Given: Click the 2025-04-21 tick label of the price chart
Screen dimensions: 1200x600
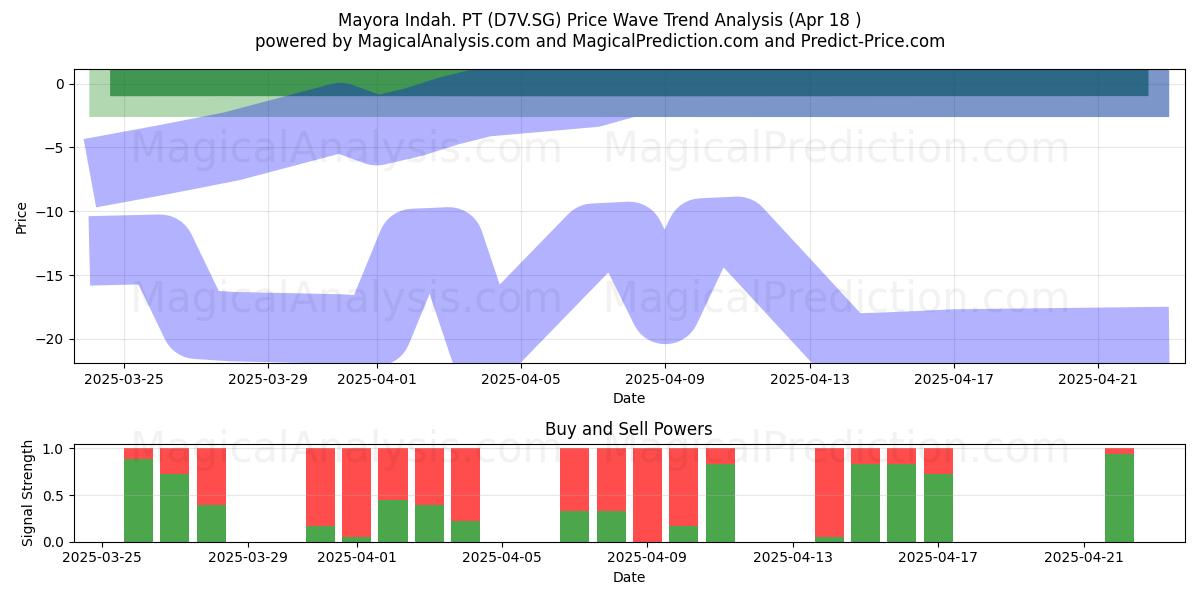Looking at the screenshot, I should tap(1098, 379).
